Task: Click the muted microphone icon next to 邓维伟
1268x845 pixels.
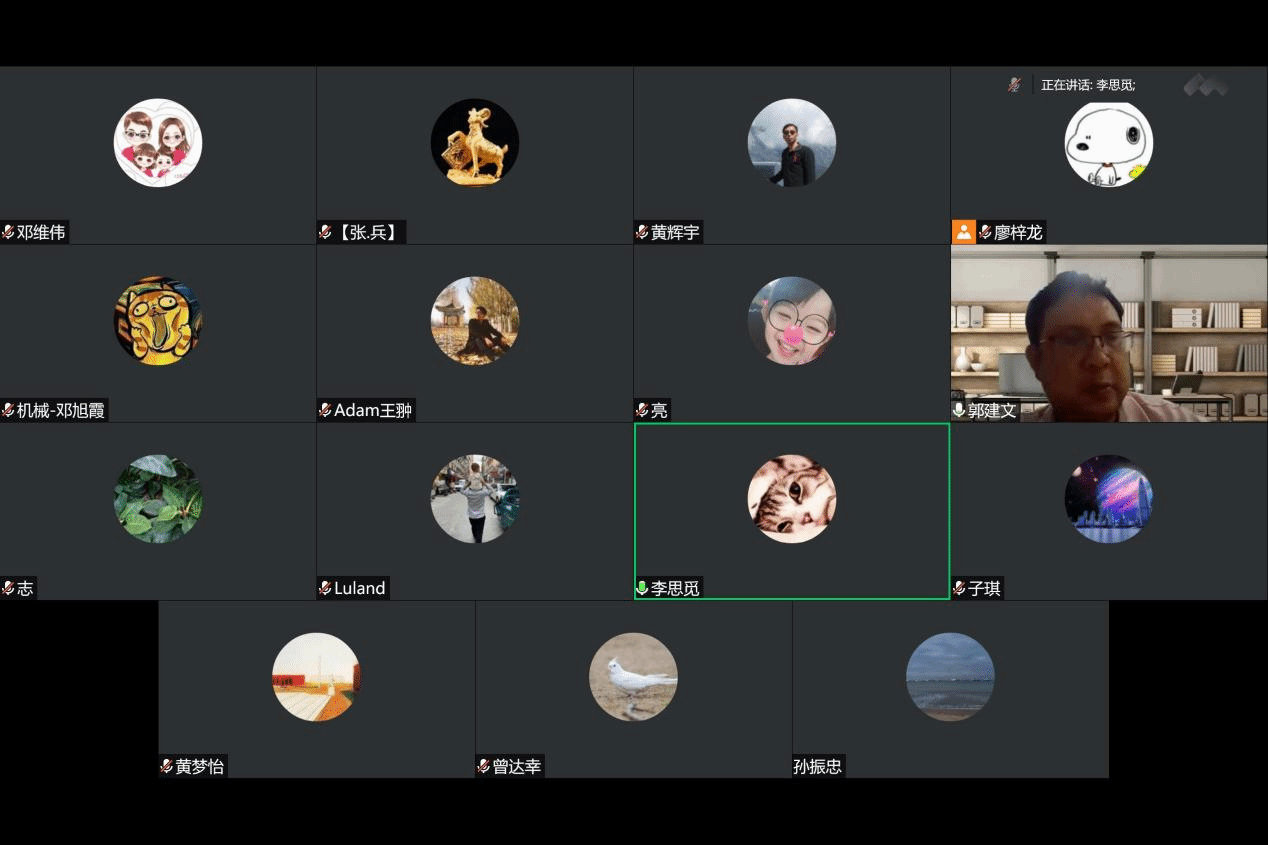Action: [x=8, y=232]
